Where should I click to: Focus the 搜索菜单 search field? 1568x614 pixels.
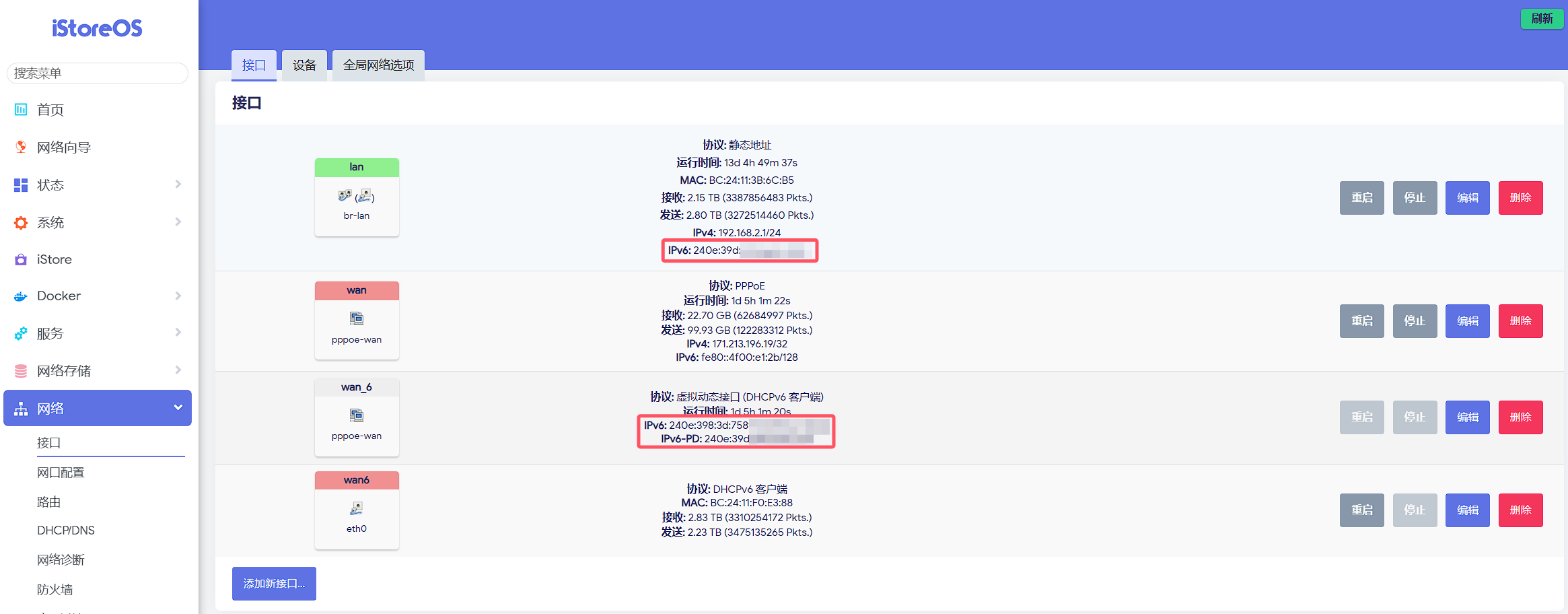click(97, 73)
